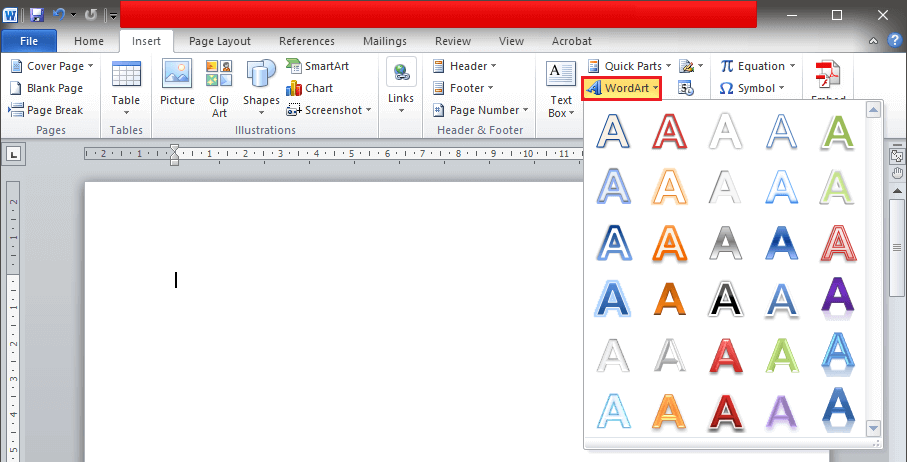907x462 pixels.
Task: Click the Undo arrow icon
Action: [x=59, y=15]
